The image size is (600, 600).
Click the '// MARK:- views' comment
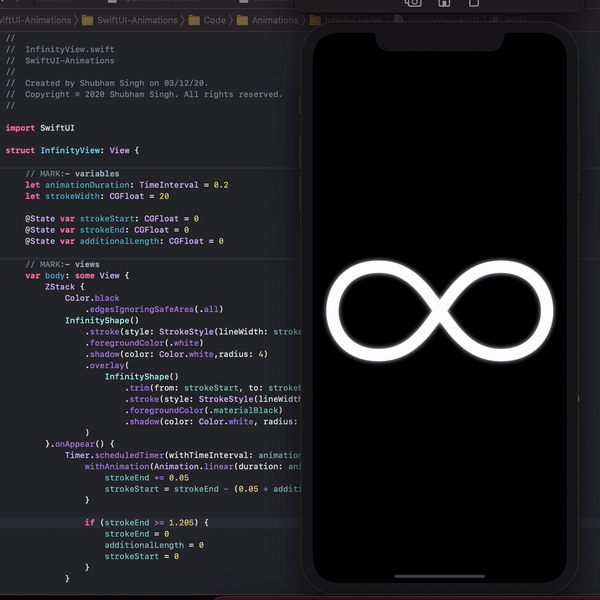point(62,264)
